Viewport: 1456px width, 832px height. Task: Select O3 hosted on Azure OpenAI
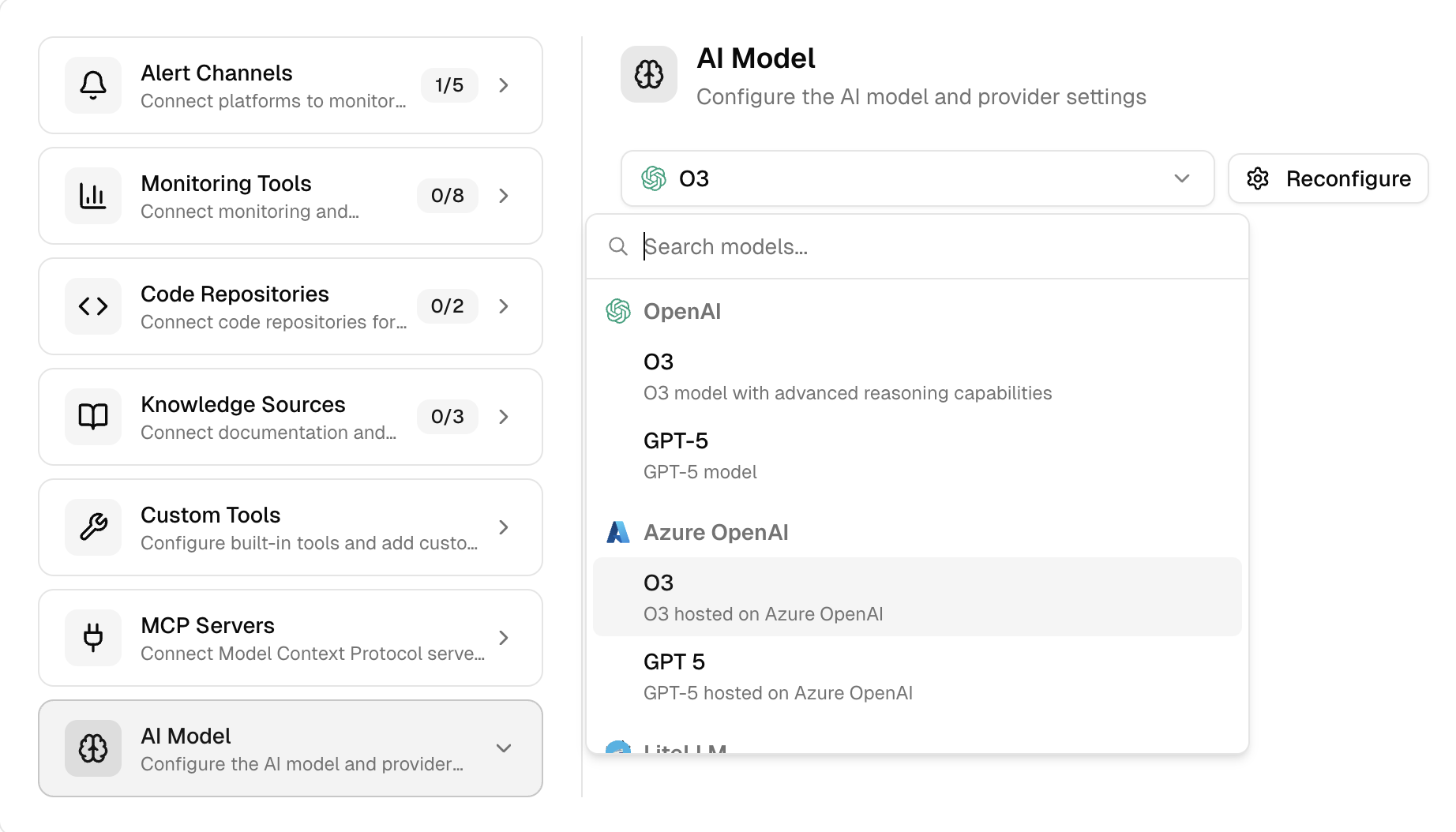coord(916,598)
